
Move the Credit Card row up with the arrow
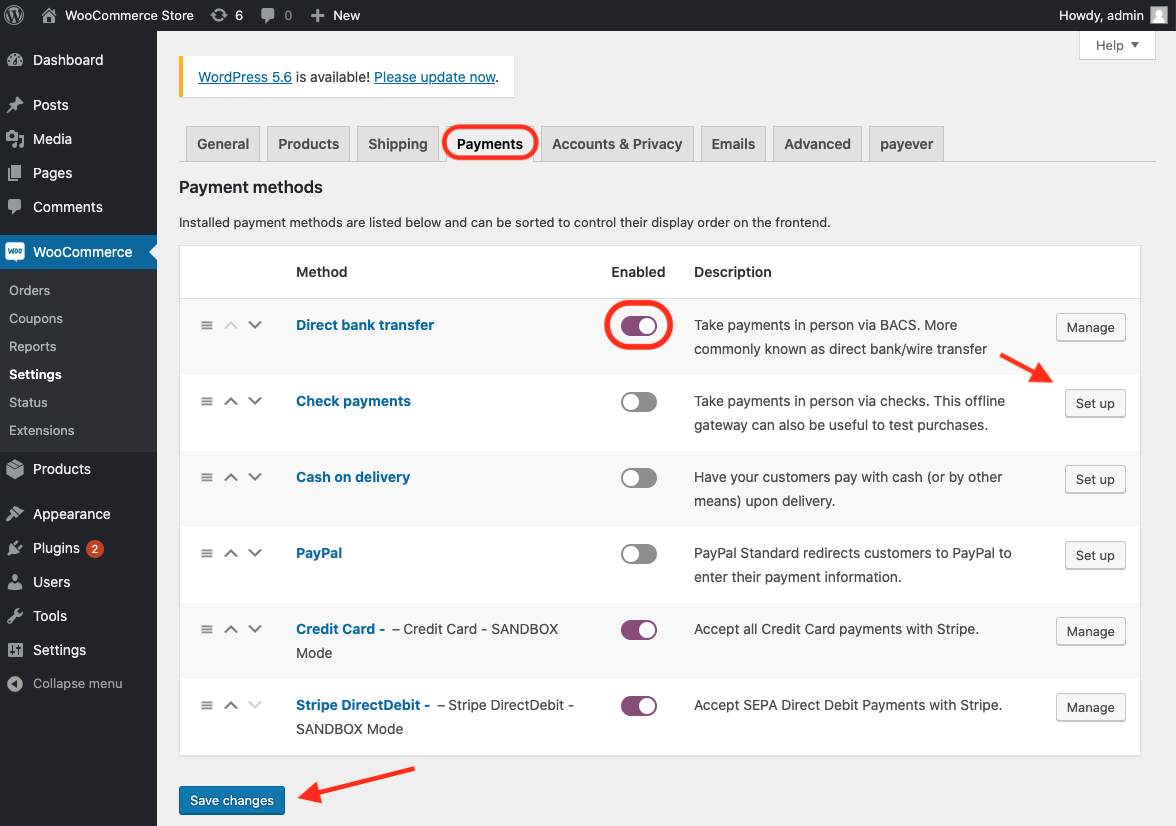(231, 629)
